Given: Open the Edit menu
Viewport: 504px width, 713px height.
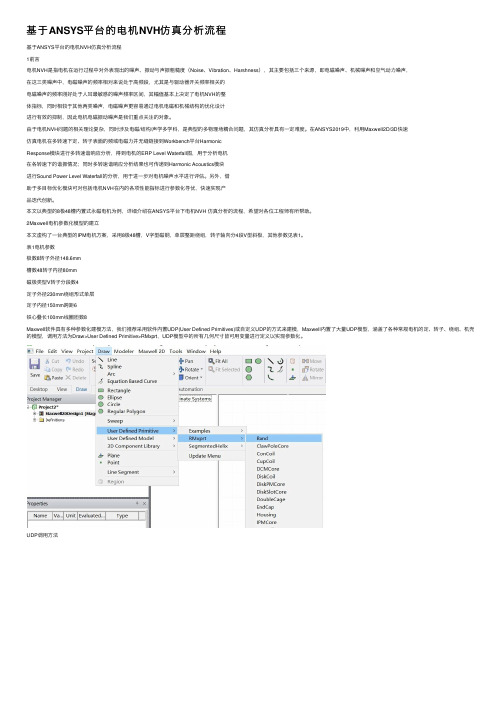Looking at the screenshot, I should click(52, 351).
